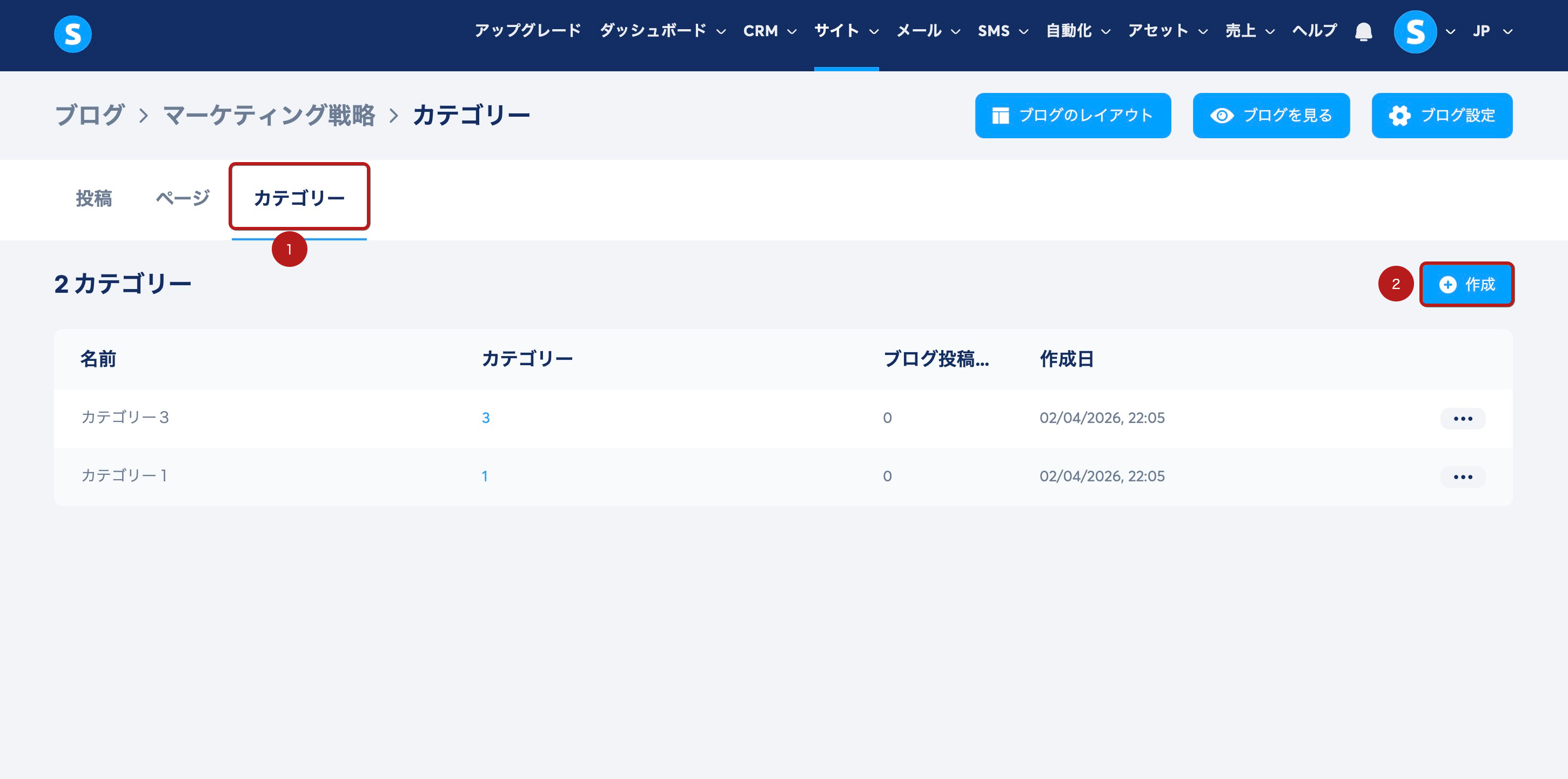Open options menu for カテゴリー３ row
Image resolution: width=1568 pixels, height=779 pixels.
[x=1462, y=418]
